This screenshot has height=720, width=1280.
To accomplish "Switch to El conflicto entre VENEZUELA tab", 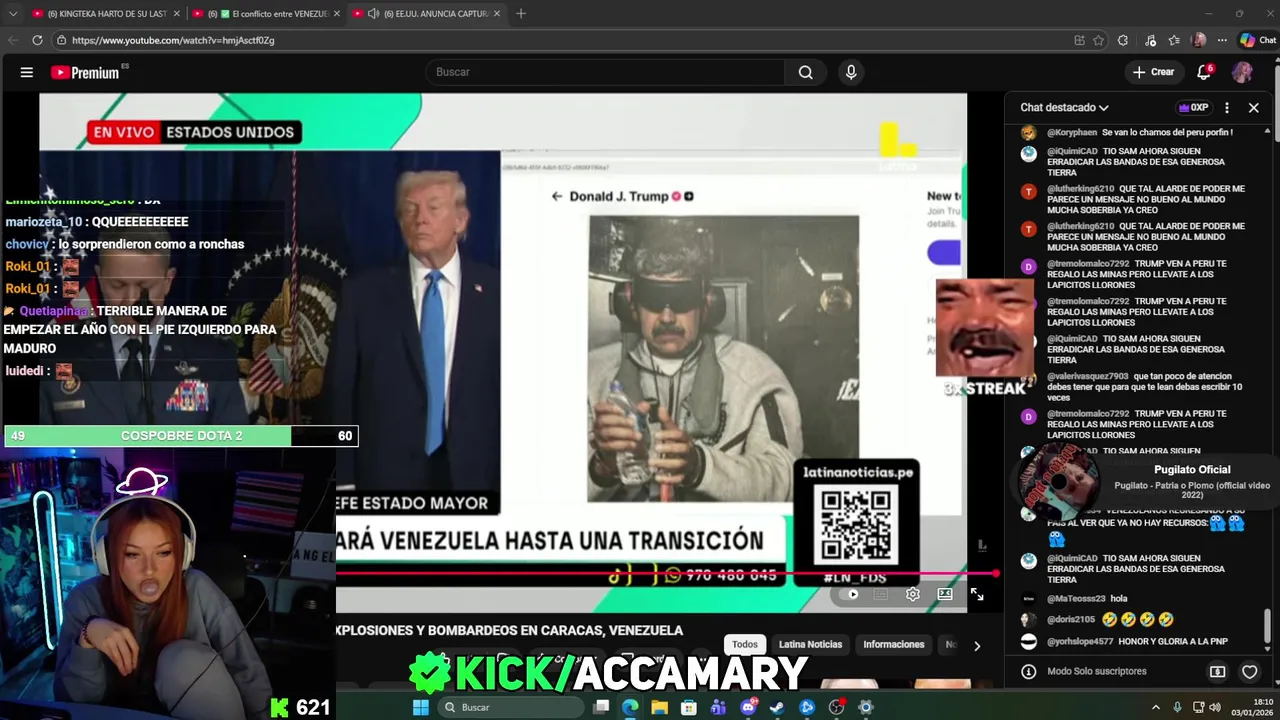I will [264, 14].
